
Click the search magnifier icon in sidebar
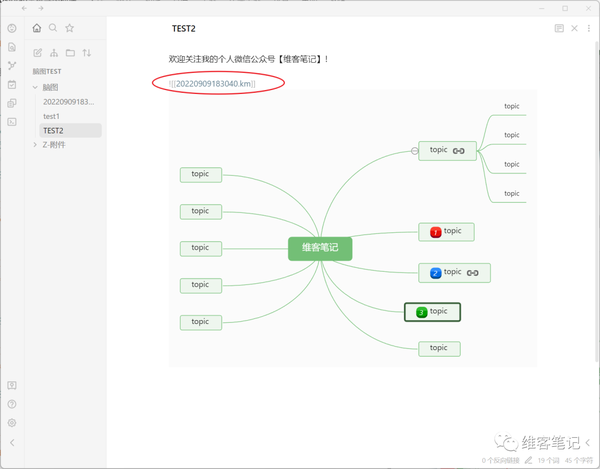(x=53, y=28)
